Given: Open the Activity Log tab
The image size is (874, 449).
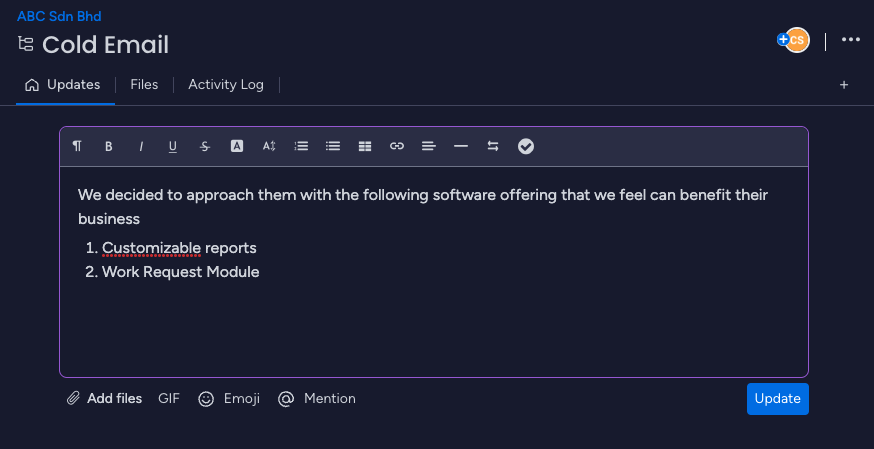Looking at the screenshot, I should 226,85.
